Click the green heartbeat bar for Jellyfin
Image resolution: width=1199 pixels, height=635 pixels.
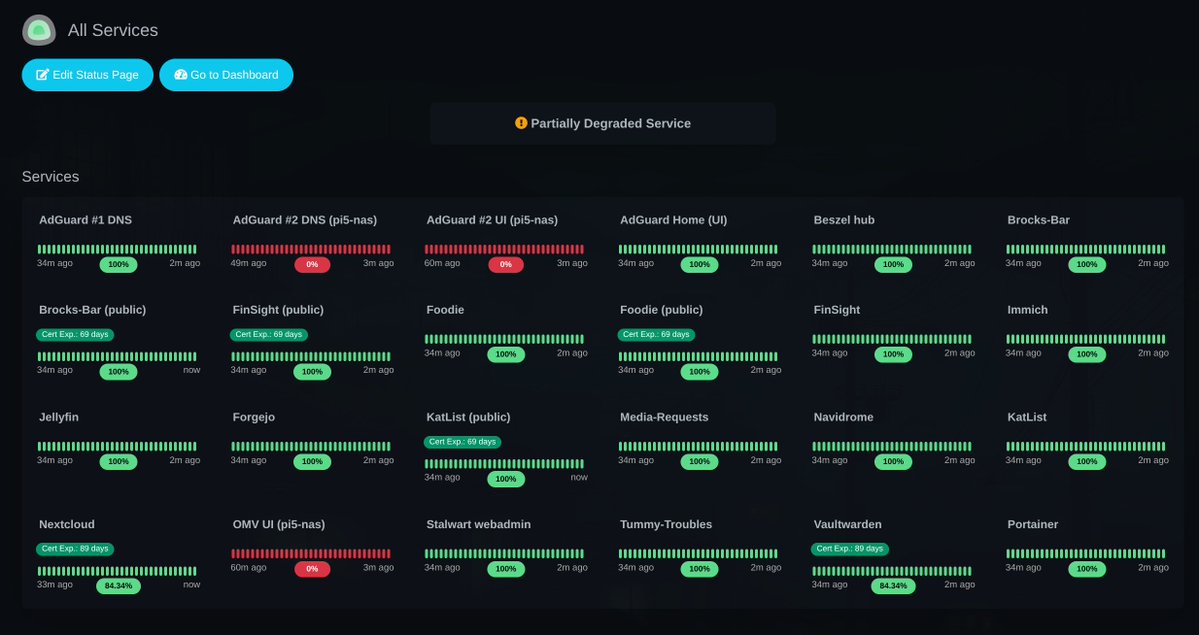click(117, 447)
